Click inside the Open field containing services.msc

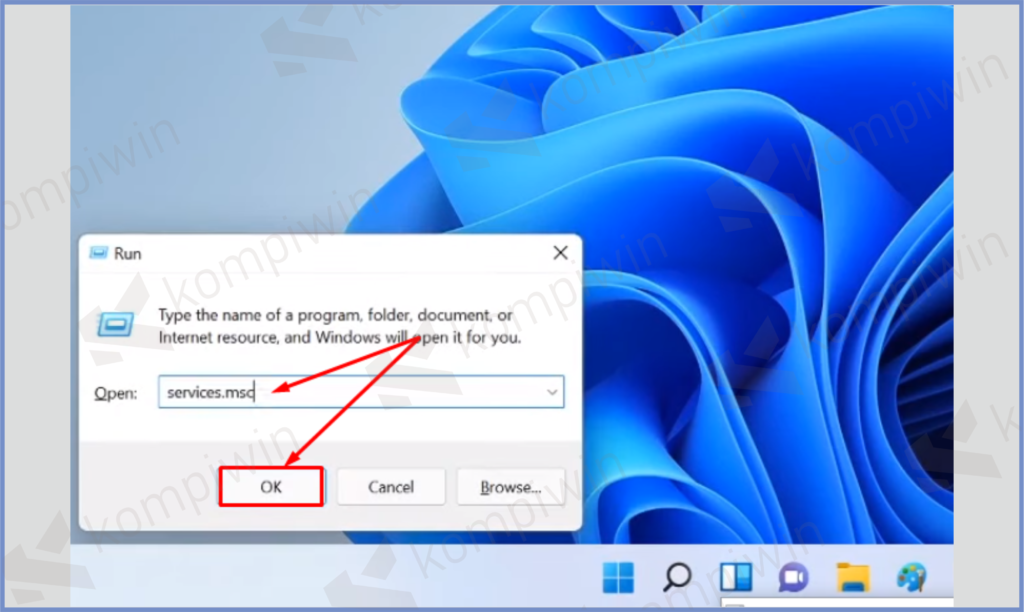tap(350, 393)
